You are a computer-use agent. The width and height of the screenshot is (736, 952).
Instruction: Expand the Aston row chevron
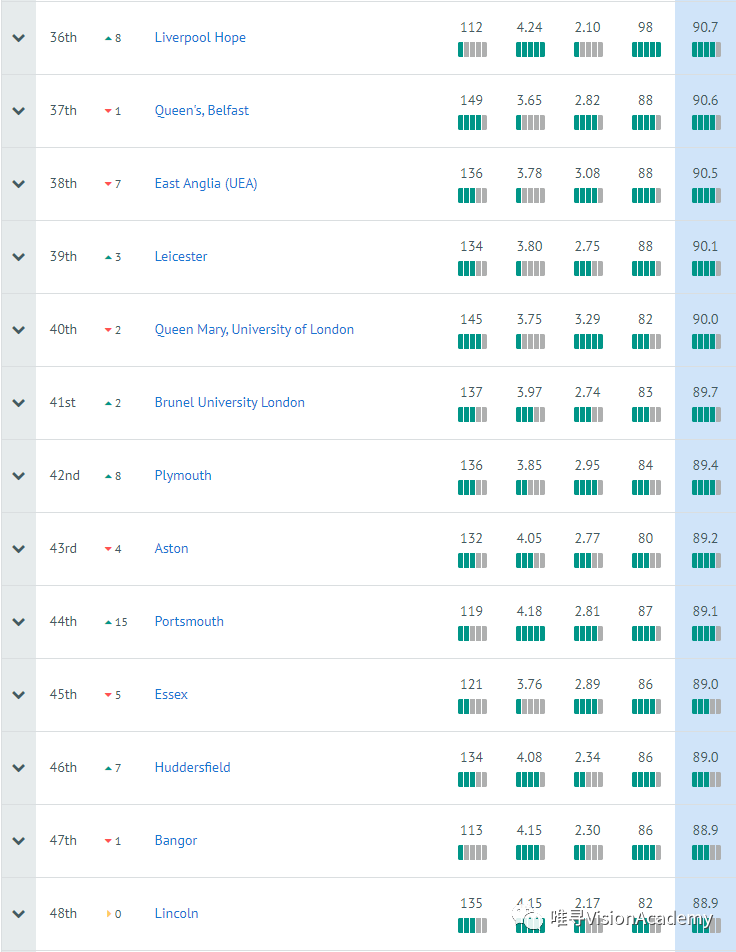[x=19, y=549]
